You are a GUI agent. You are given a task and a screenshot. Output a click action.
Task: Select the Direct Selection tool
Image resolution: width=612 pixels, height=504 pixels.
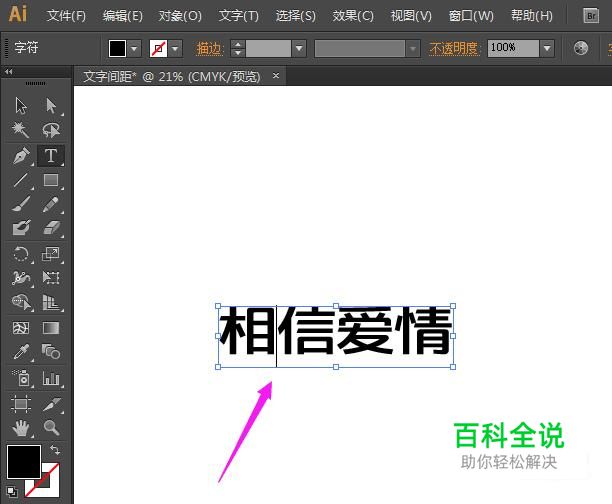[x=51, y=106]
